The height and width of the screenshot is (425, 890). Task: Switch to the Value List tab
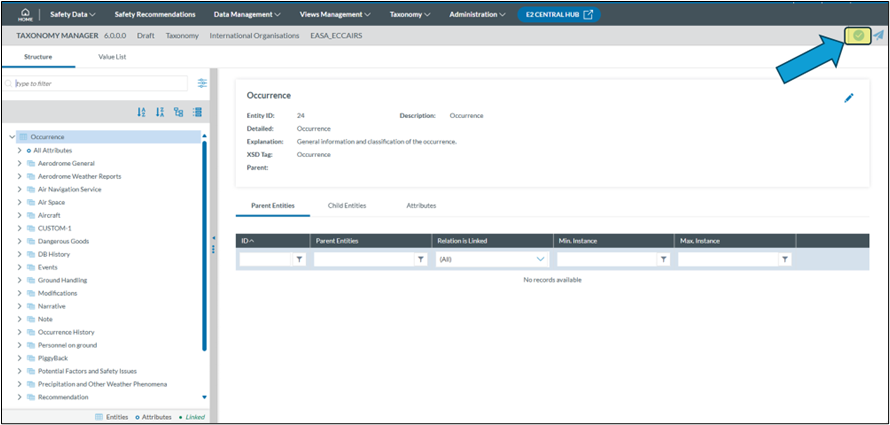[x=112, y=57]
